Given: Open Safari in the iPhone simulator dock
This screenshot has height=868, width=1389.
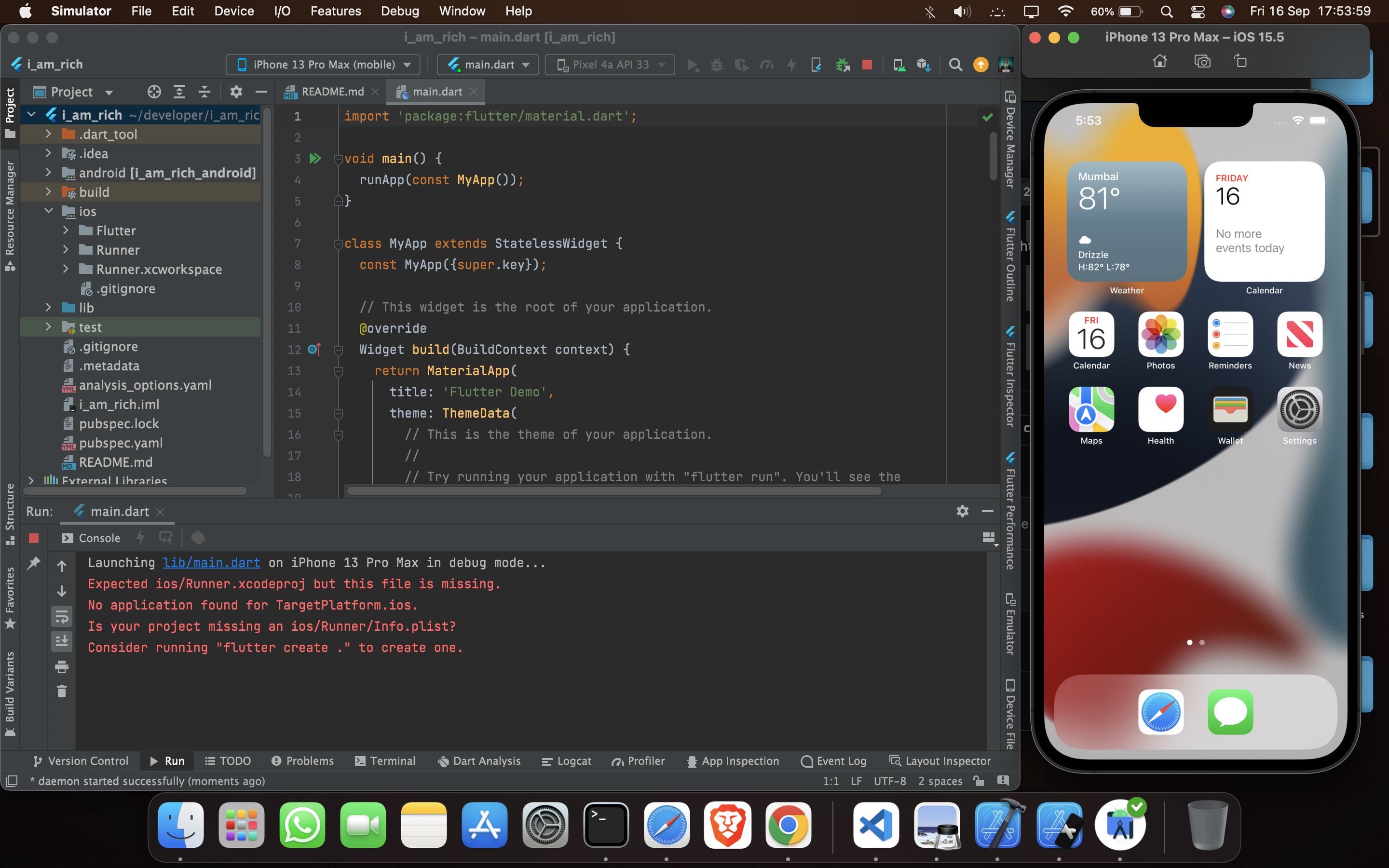Looking at the screenshot, I should coord(1160,712).
